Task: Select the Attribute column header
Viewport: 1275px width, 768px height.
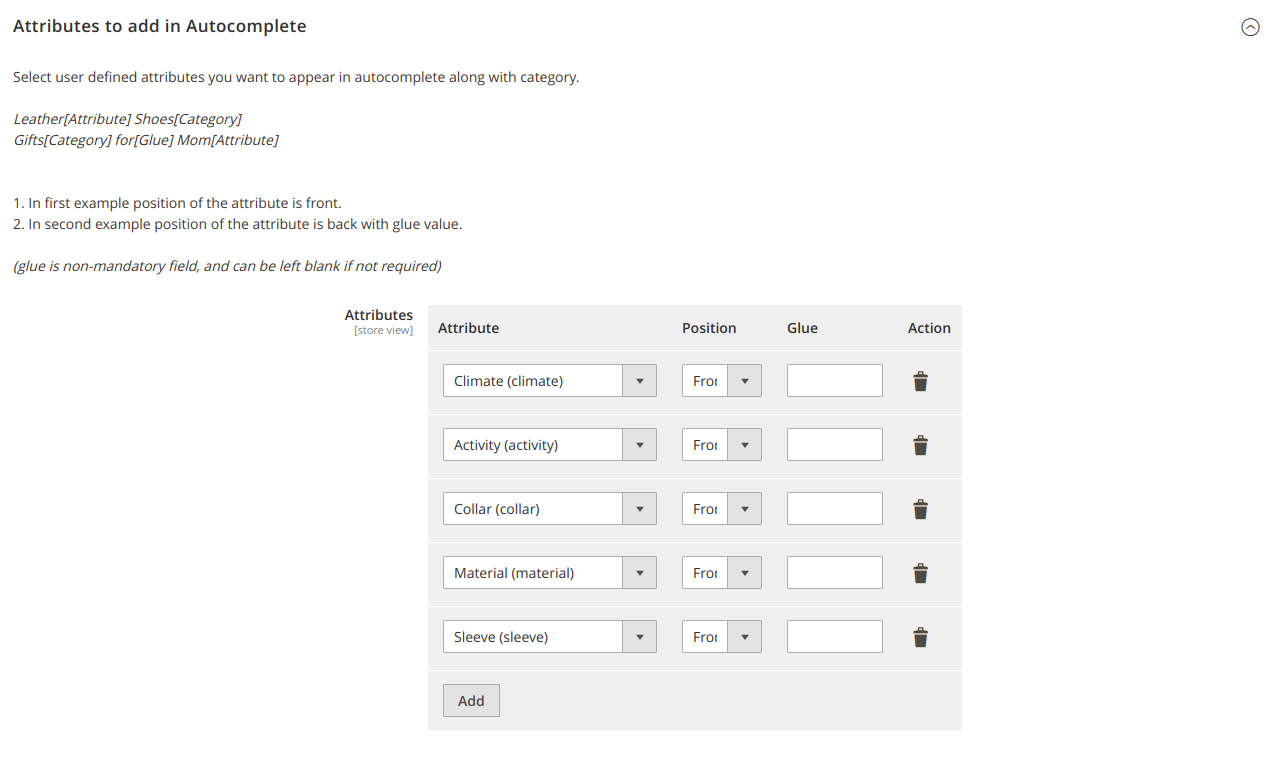Action: [468, 327]
